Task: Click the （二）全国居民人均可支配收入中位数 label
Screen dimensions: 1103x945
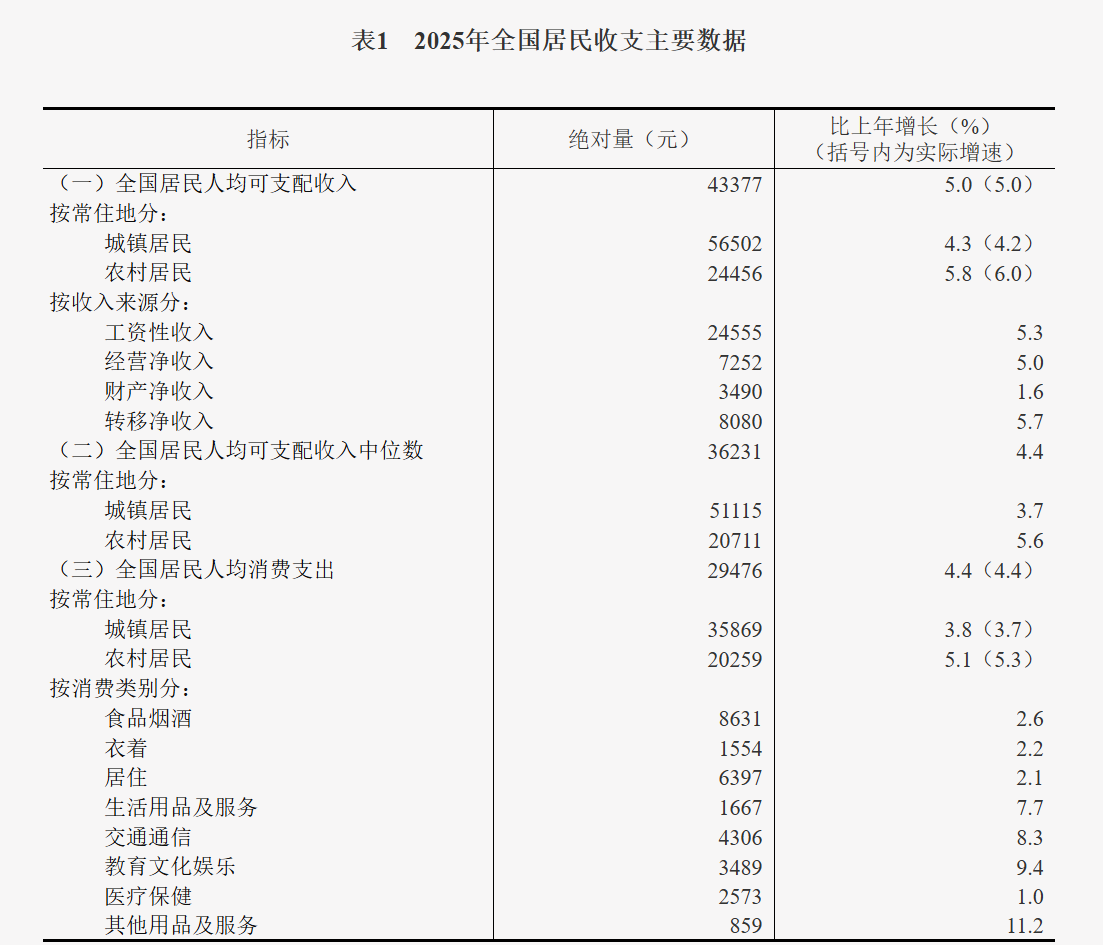Action: (x=238, y=450)
